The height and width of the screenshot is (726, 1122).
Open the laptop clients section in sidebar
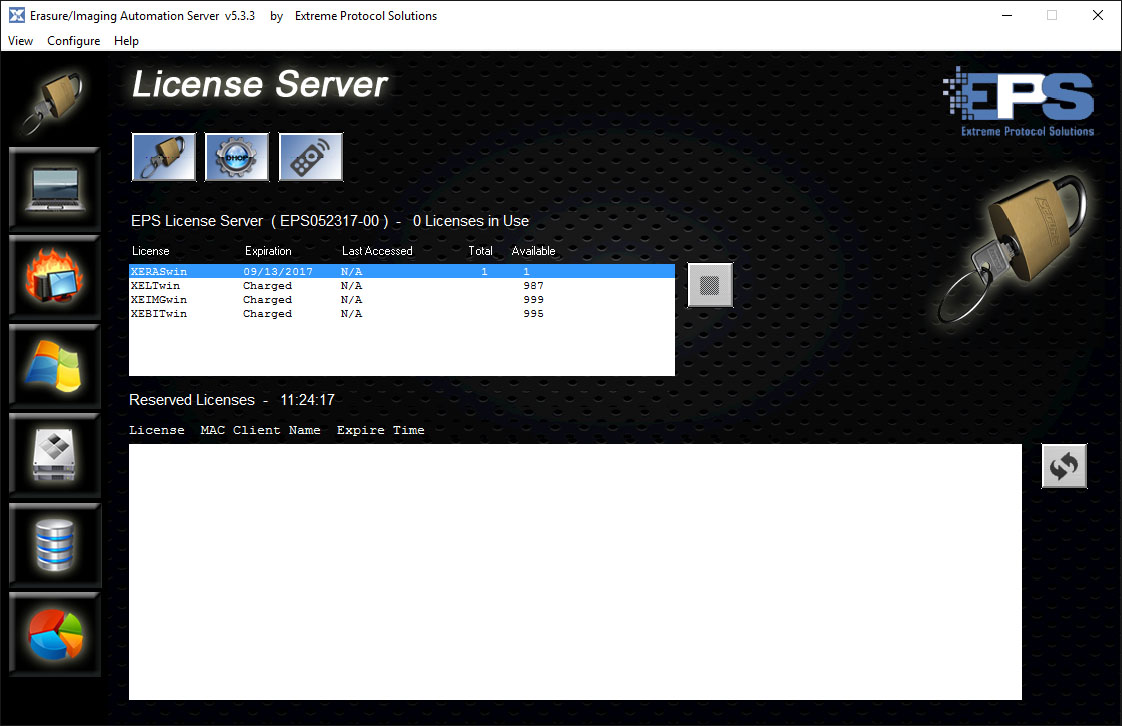pyautogui.click(x=55, y=190)
